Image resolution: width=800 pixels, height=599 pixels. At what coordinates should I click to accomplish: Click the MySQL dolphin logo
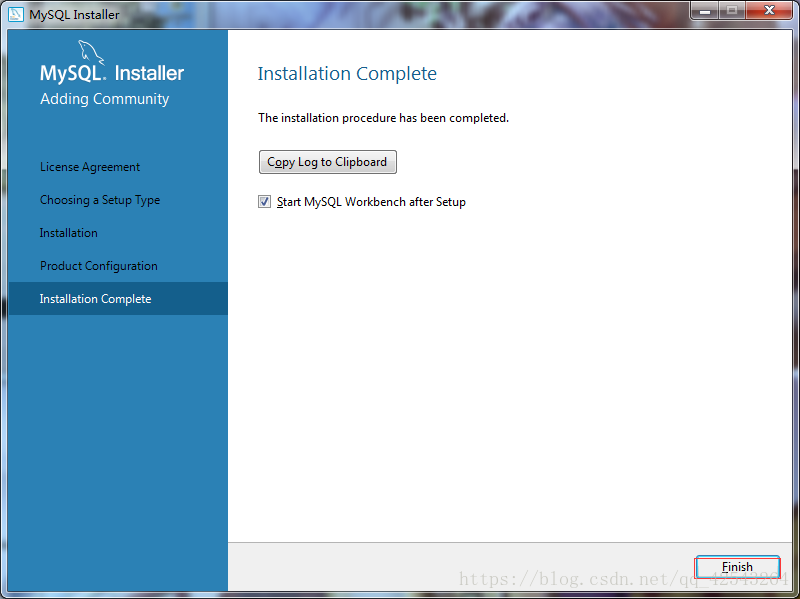coord(91,53)
